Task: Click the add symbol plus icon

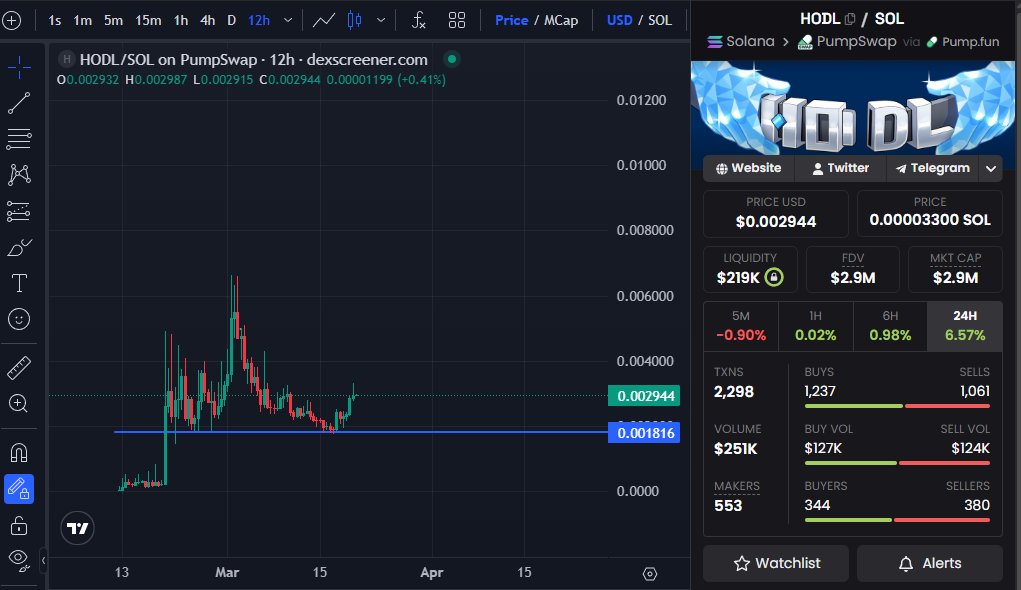Action: (x=12, y=20)
